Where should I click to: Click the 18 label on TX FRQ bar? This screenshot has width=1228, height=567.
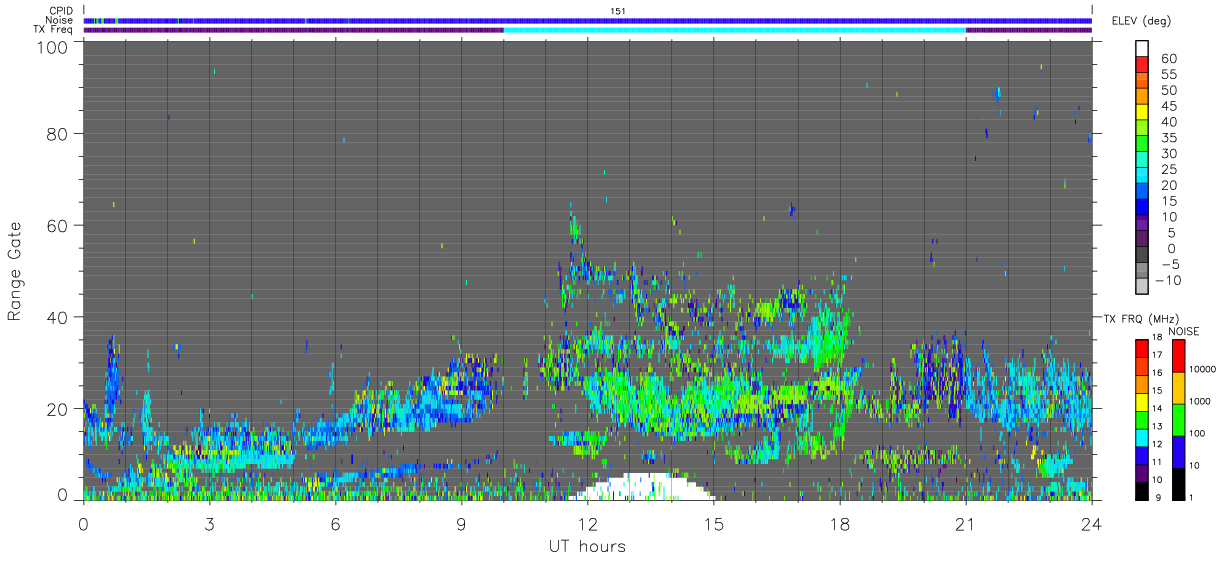pos(1157,338)
